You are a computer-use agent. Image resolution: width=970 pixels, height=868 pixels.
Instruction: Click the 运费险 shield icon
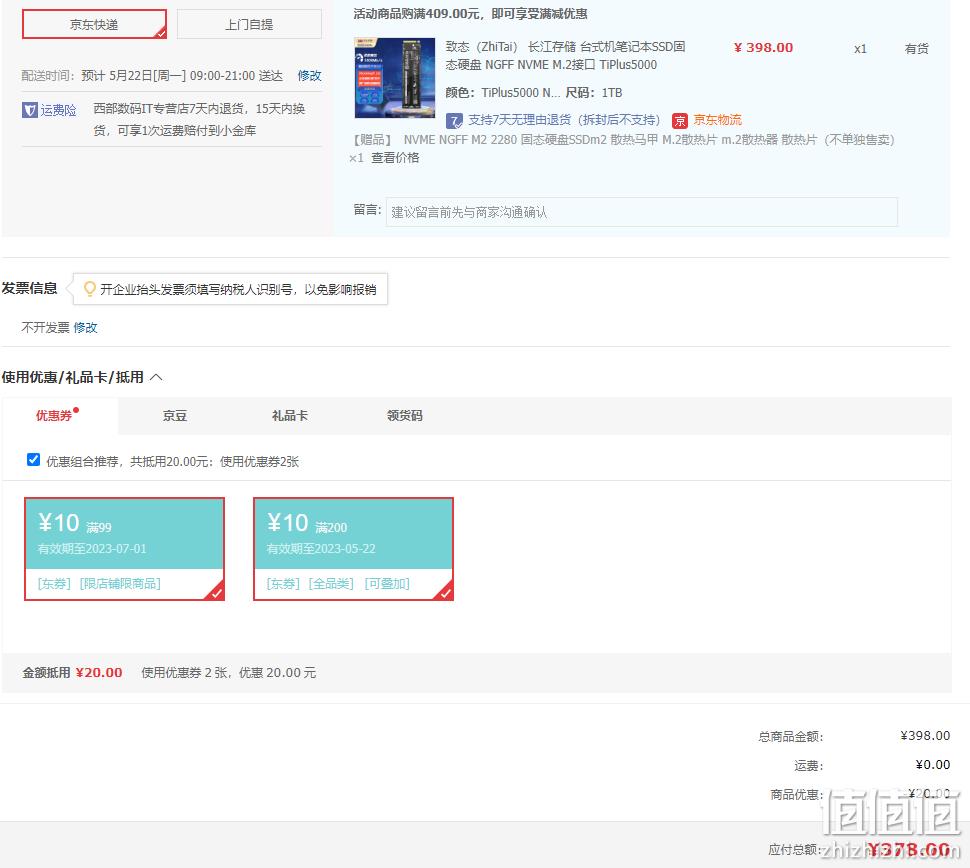pos(30,110)
